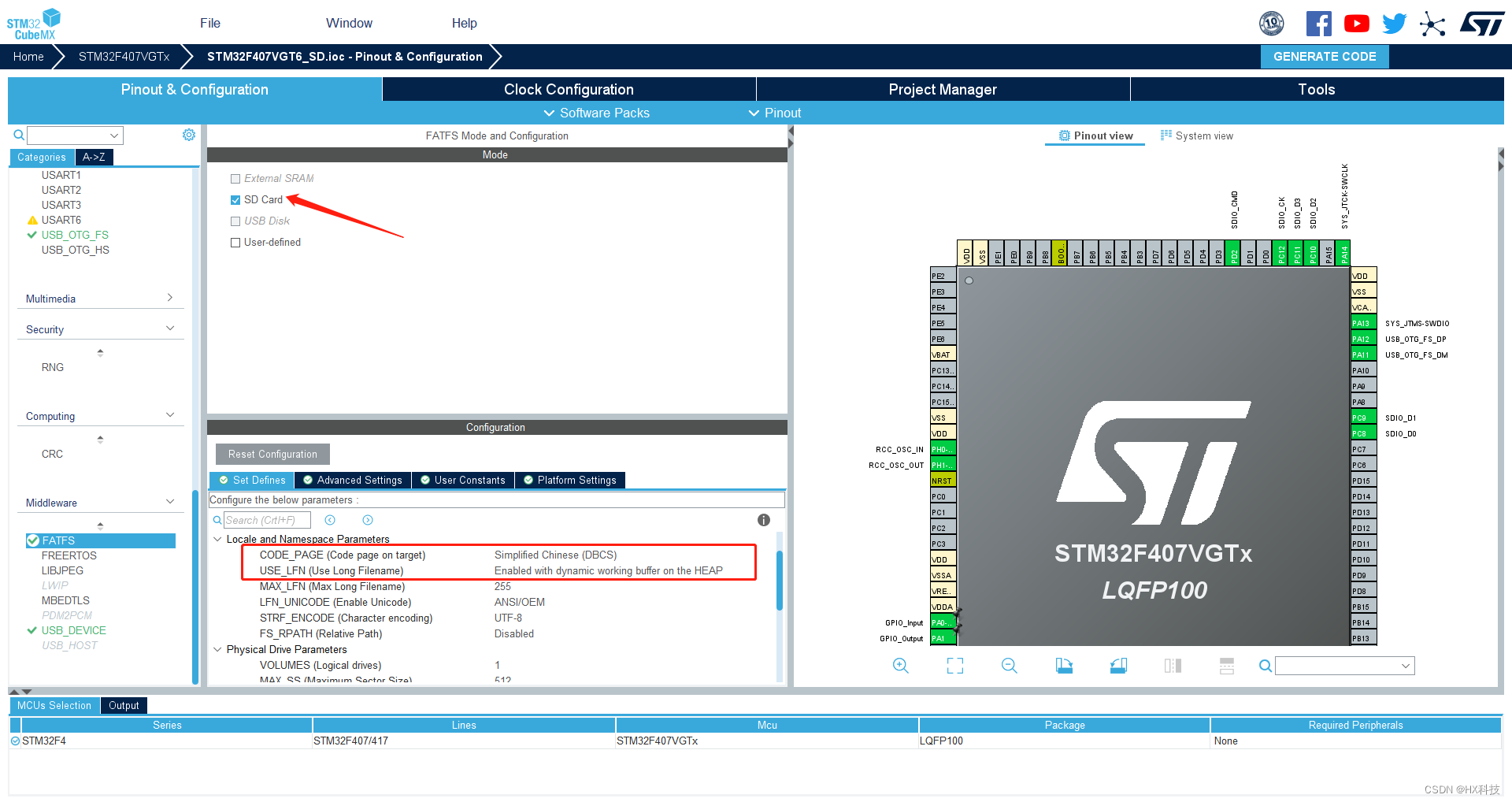Open the Advanced Settings tab
Viewport: 1512px width, 802px height.
(353, 480)
